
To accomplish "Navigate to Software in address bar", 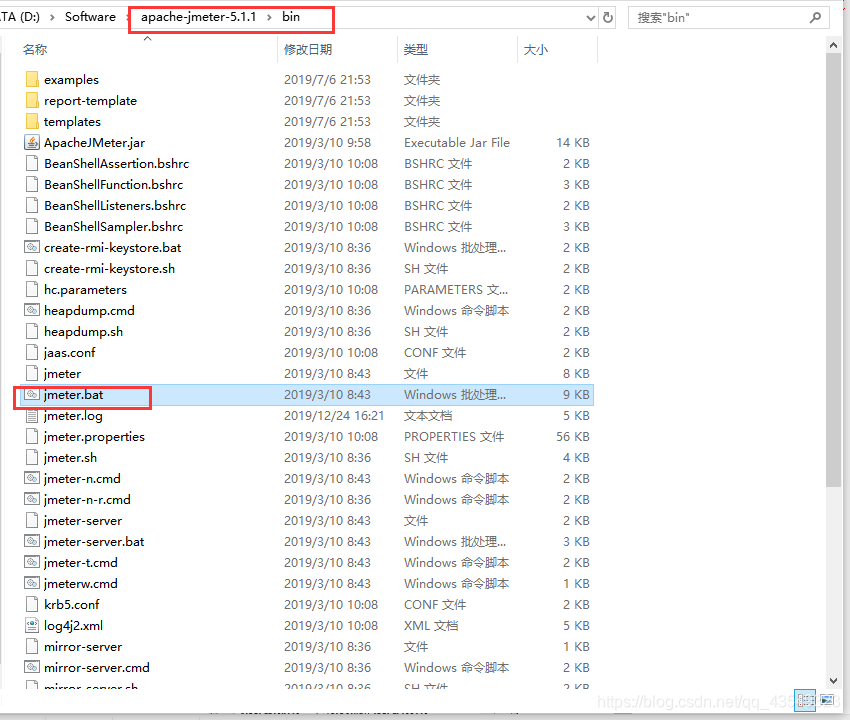I will pos(90,17).
